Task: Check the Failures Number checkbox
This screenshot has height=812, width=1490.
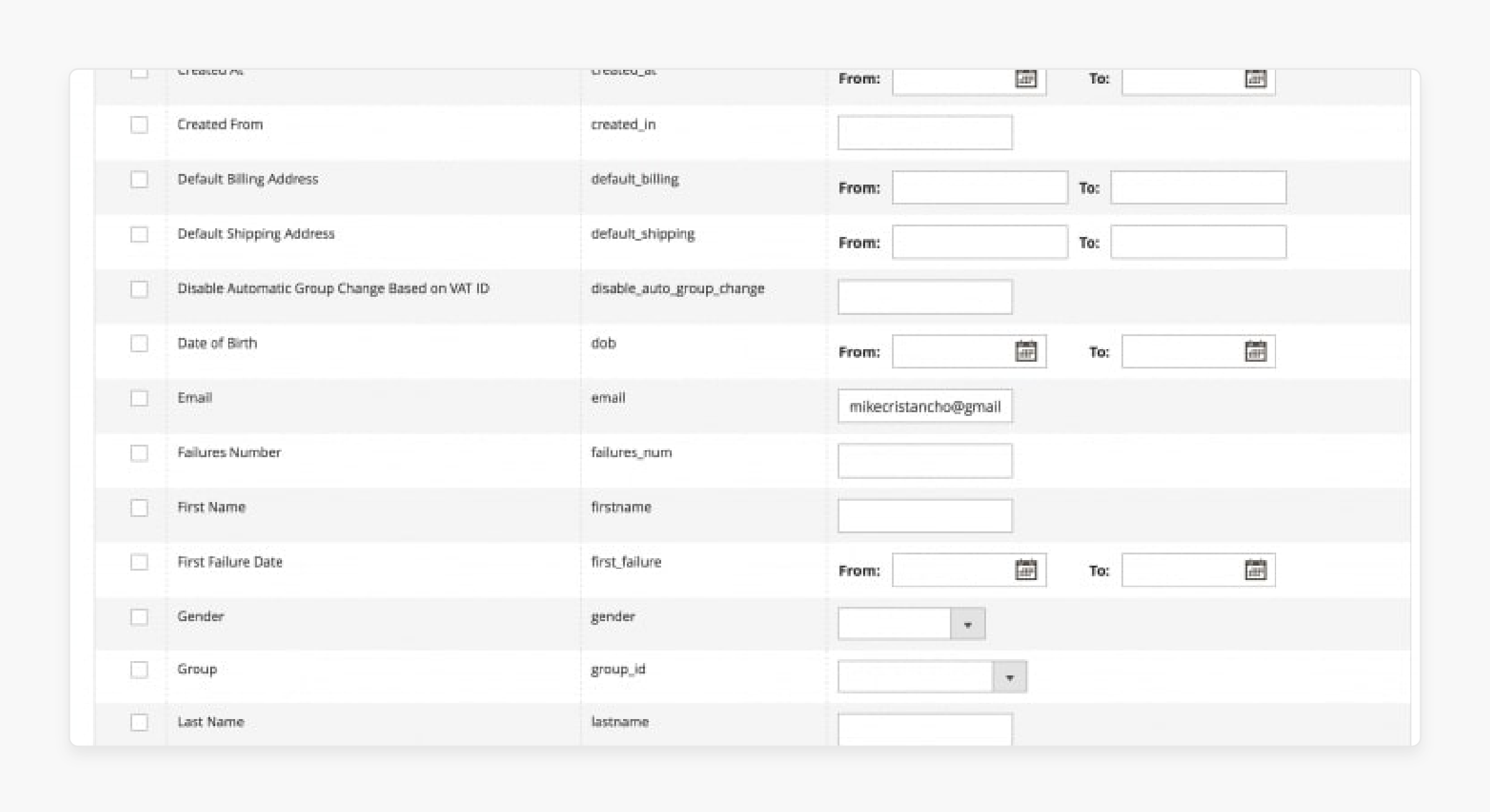Action: point(139,453)
